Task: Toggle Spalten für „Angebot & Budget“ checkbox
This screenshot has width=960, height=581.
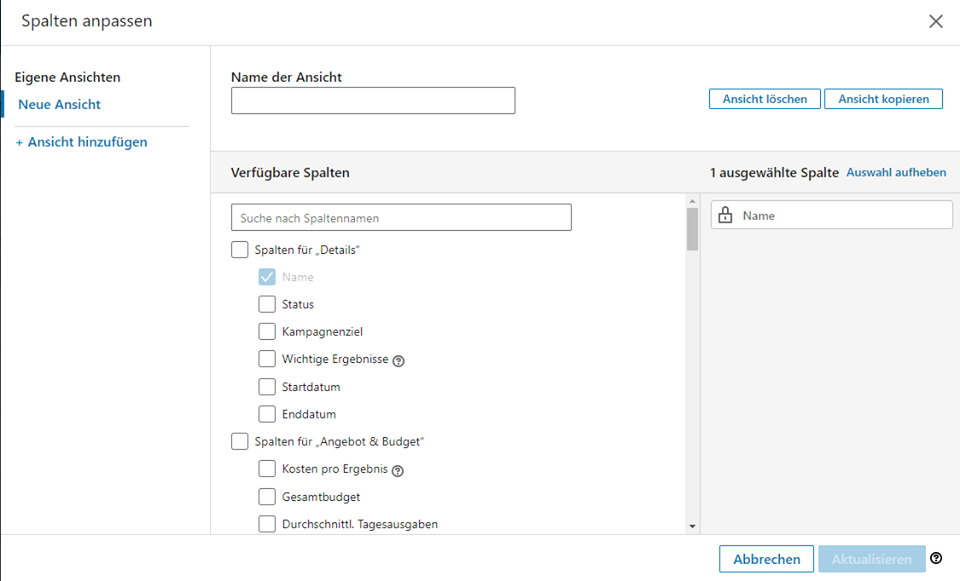Action: coord(239,441)
